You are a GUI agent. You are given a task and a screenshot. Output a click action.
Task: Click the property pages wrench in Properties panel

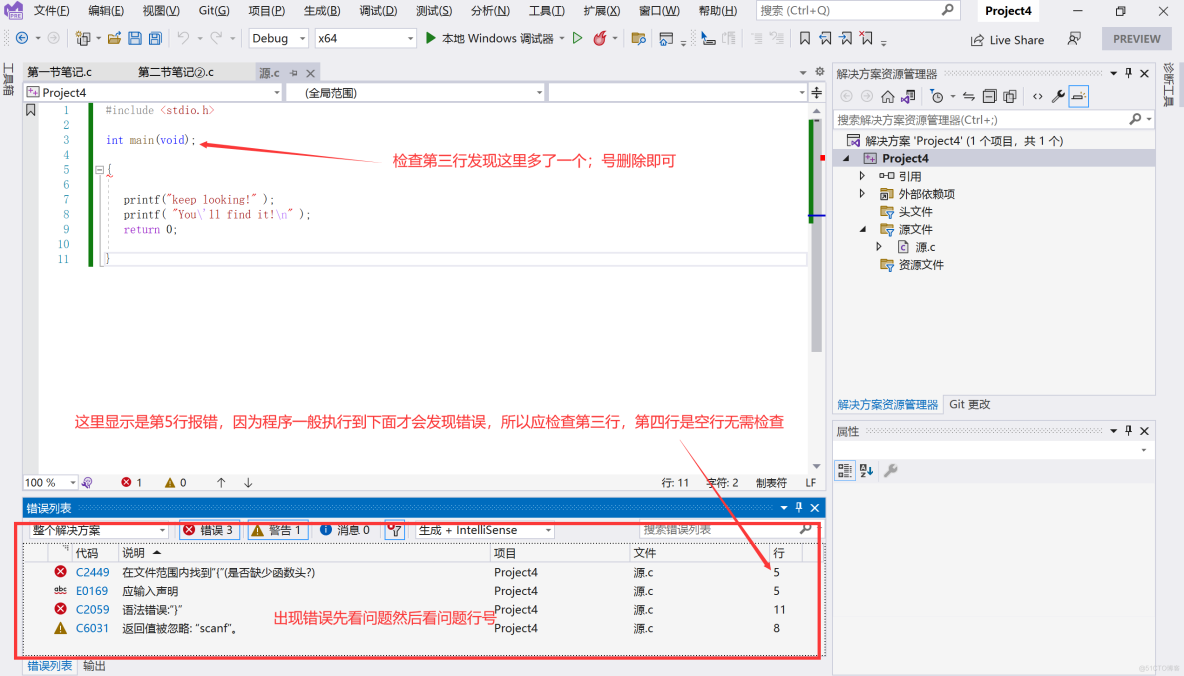(x=891, y=471)
